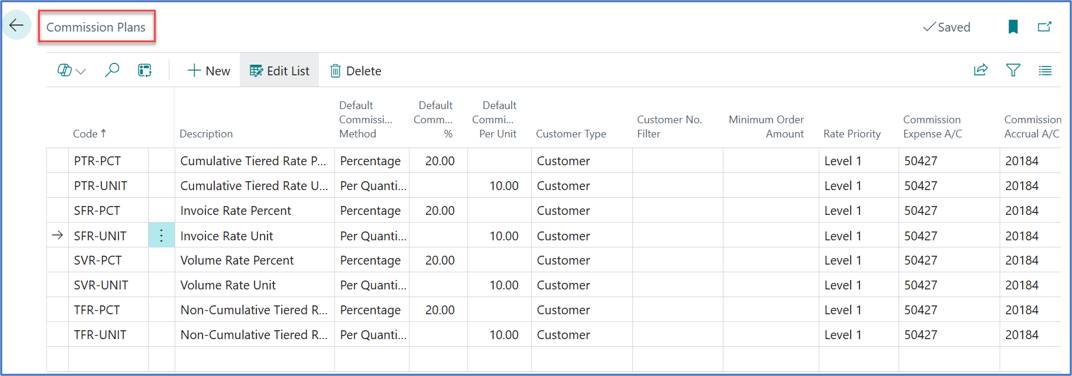Toggle Edit List mode

[x=280, y=71]
